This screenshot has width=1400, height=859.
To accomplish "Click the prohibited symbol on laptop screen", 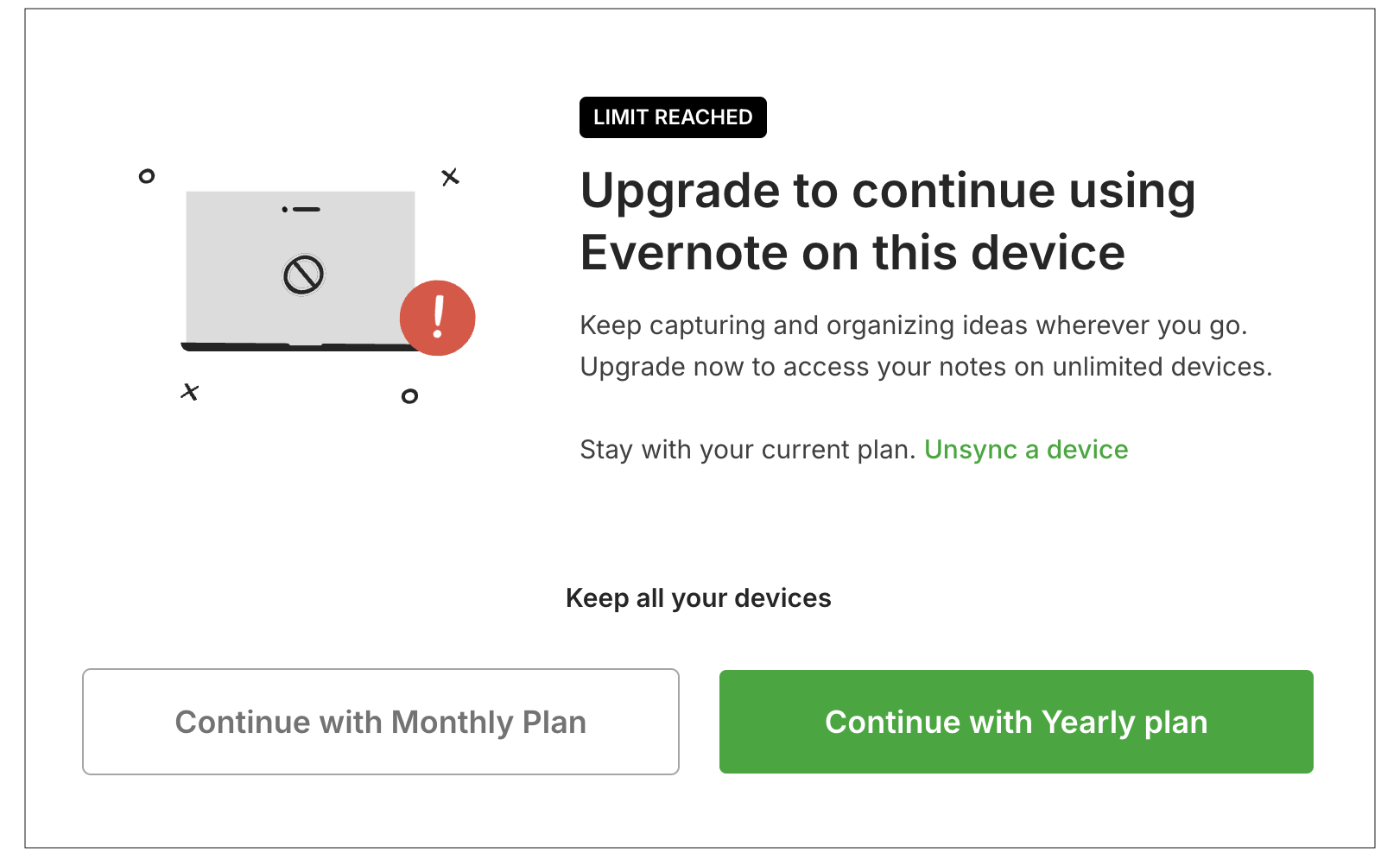I will point(303,275).
